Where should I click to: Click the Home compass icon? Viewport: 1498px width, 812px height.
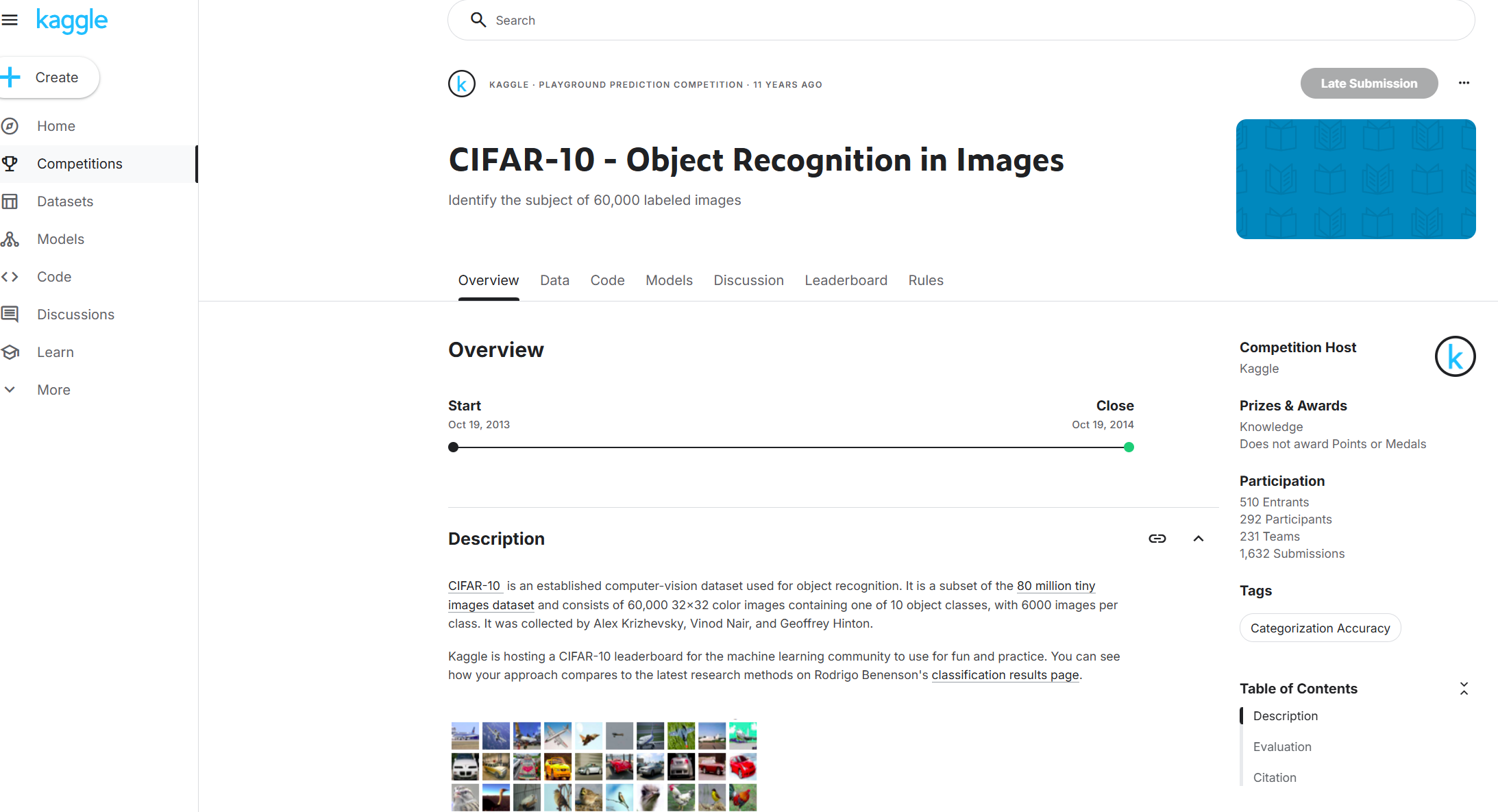10,126
